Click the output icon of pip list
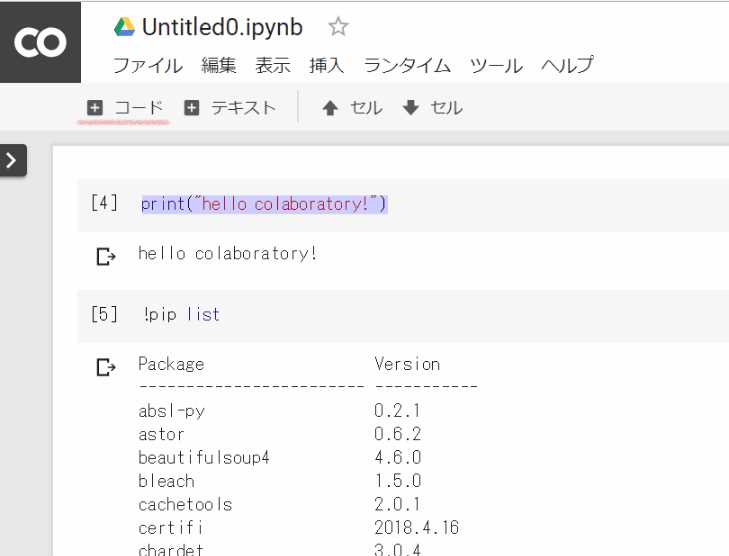Image resolution: width=729 pixels, height=556 pixels. coord(105,367)
